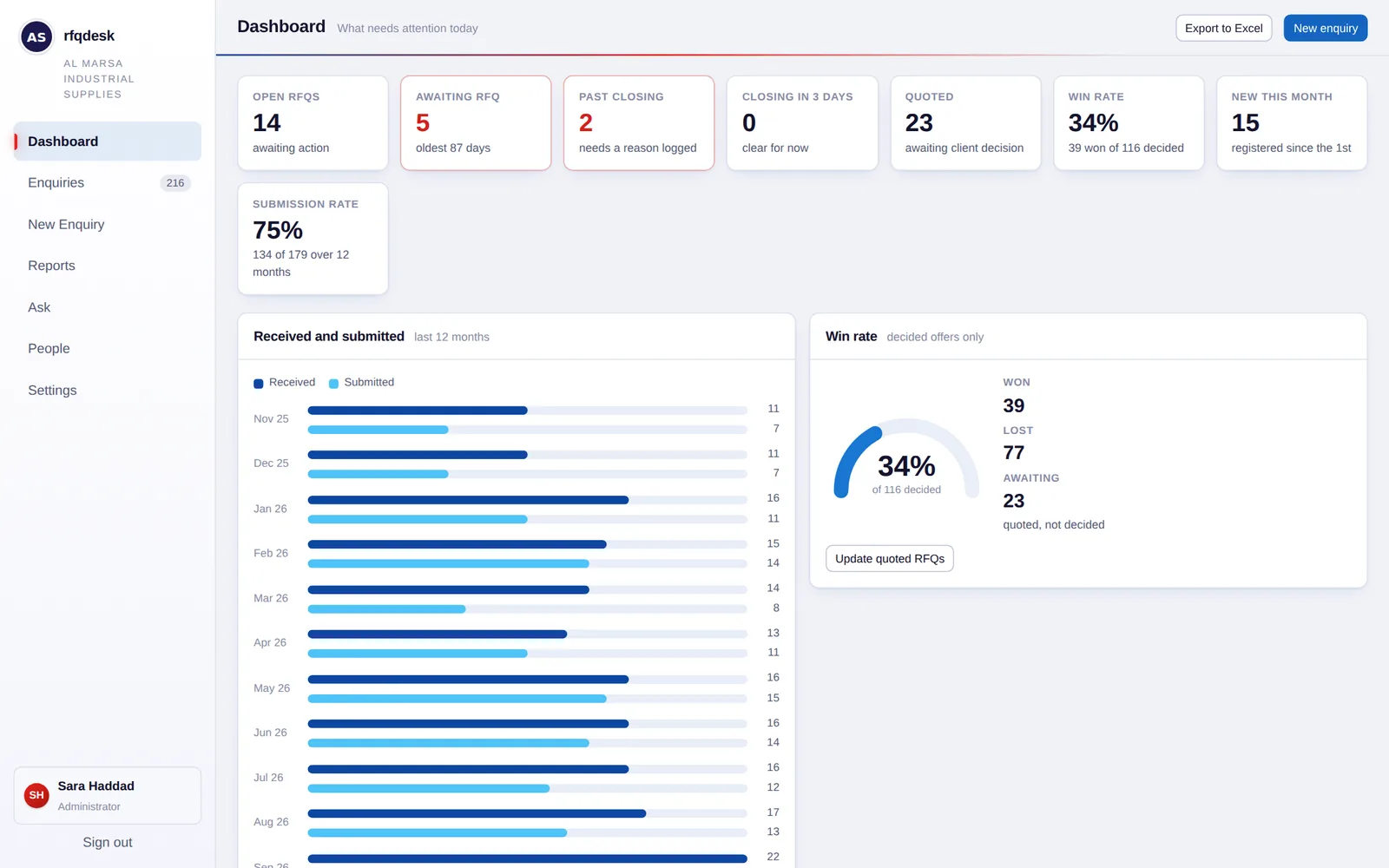This screenshot has height=868, width=1389.
Task: Open Settings from the sidebar
Action: tap(108, 391)
